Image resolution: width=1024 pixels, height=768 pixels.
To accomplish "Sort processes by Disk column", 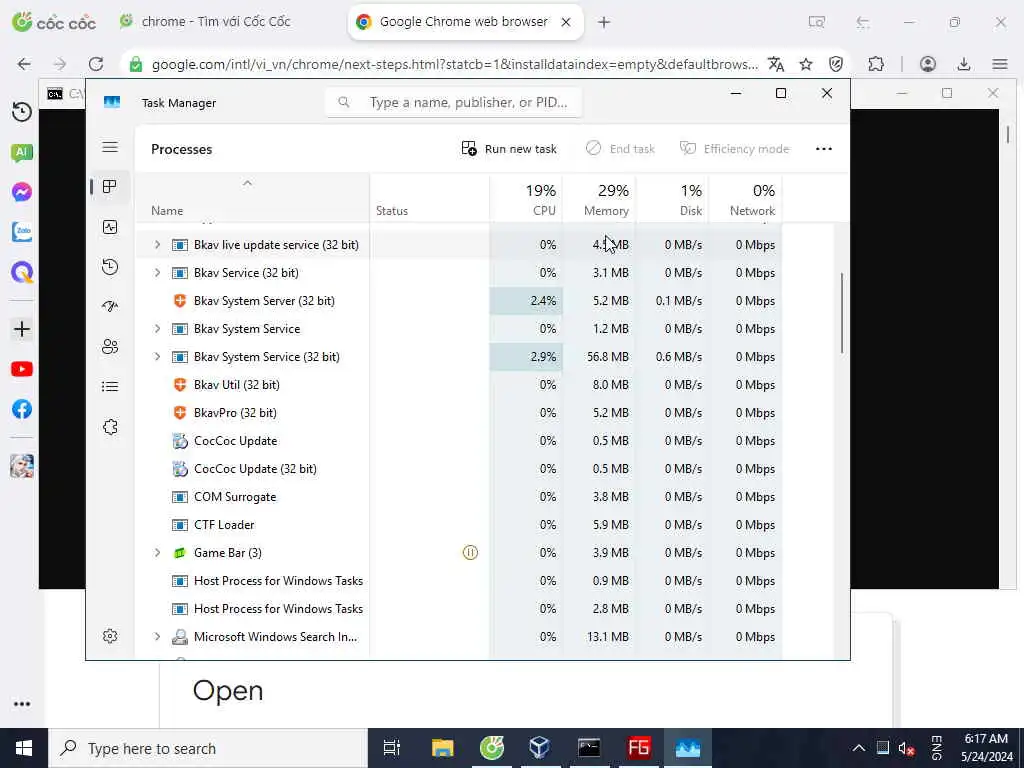I will 673,199.
